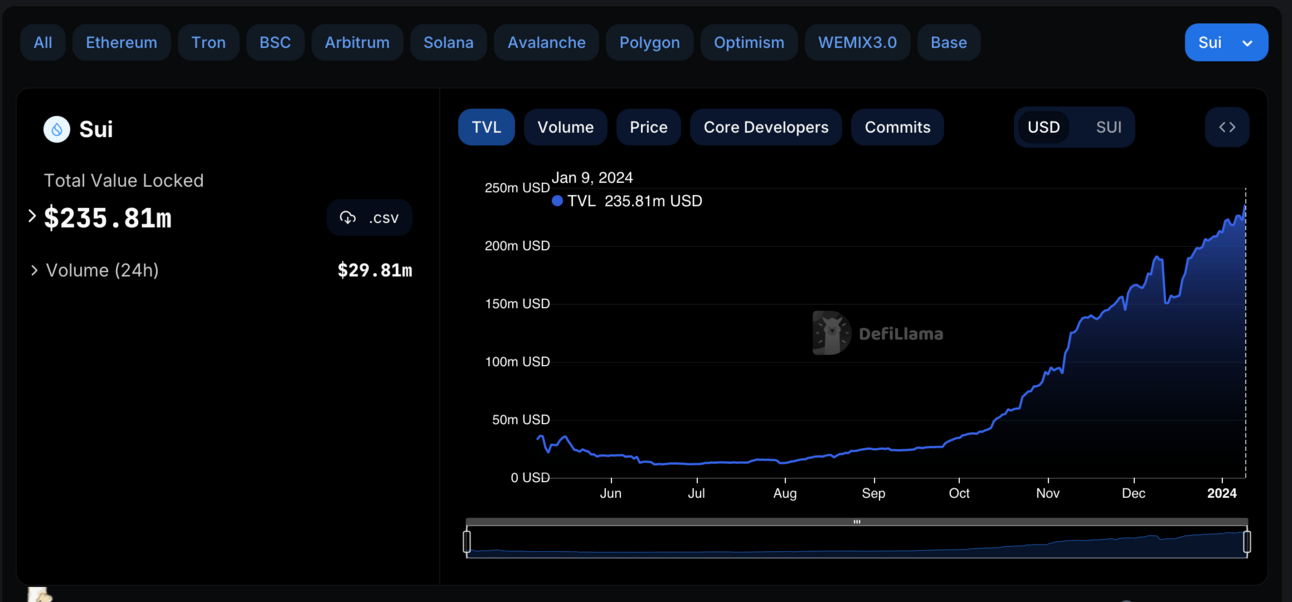Click the 0 USD axis label
This screenshot has width=1292, height=602.
point(530,478)
